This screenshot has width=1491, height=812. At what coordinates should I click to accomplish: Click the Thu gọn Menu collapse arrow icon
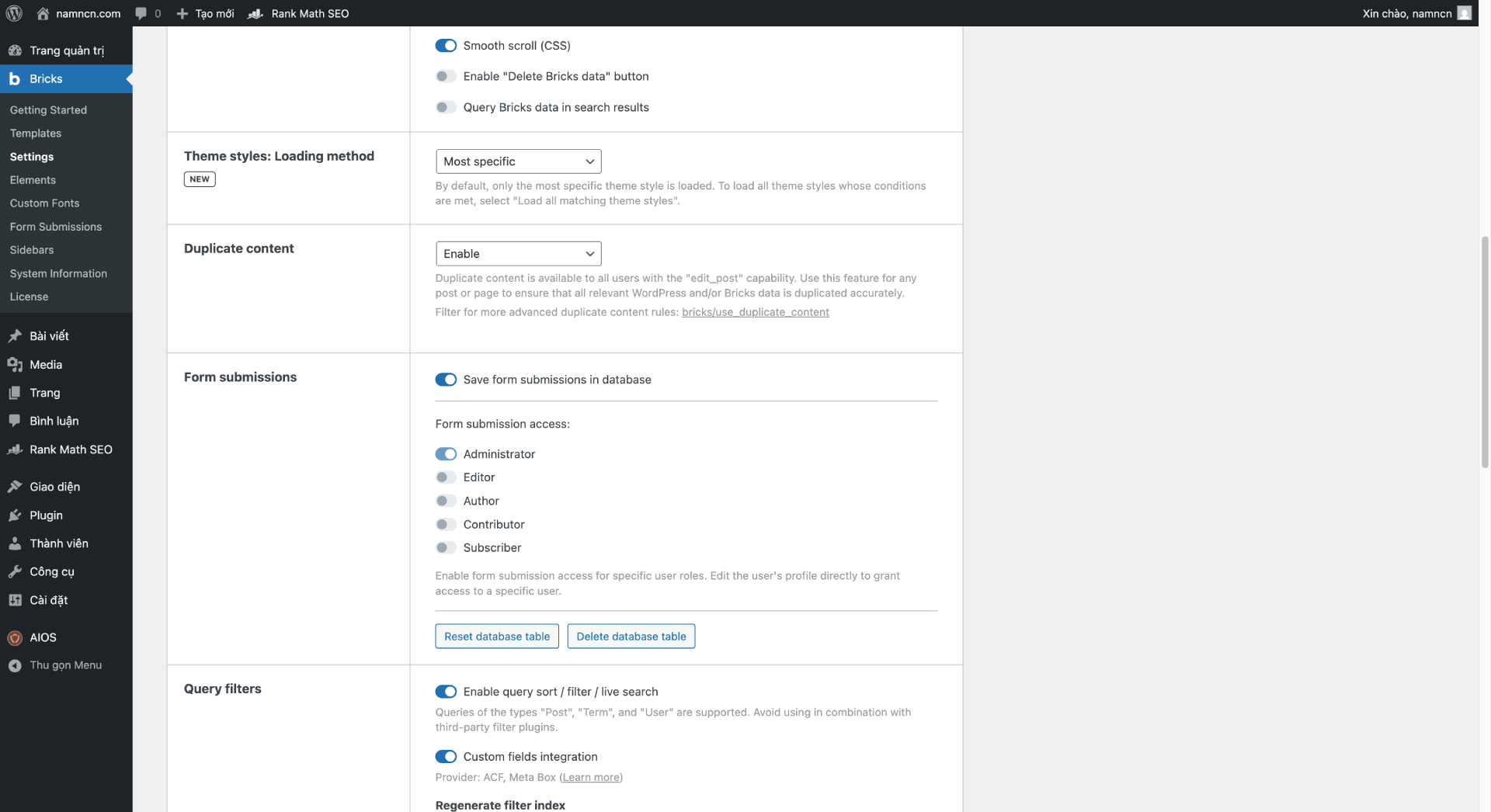15,665
